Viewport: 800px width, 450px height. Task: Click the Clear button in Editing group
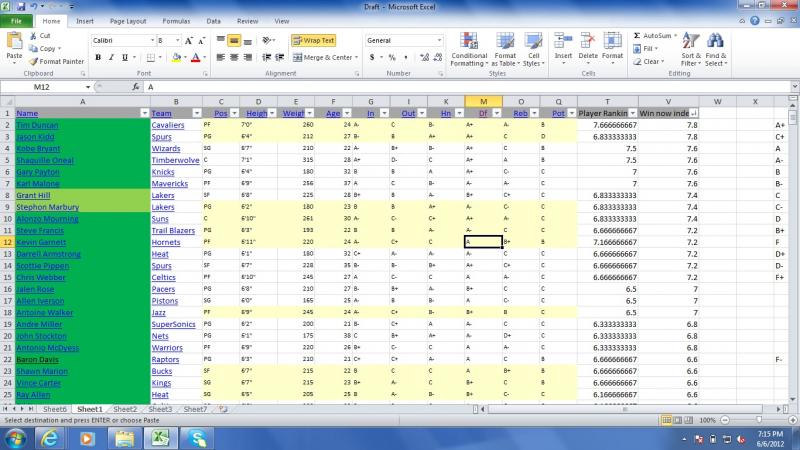pos(649,62)
